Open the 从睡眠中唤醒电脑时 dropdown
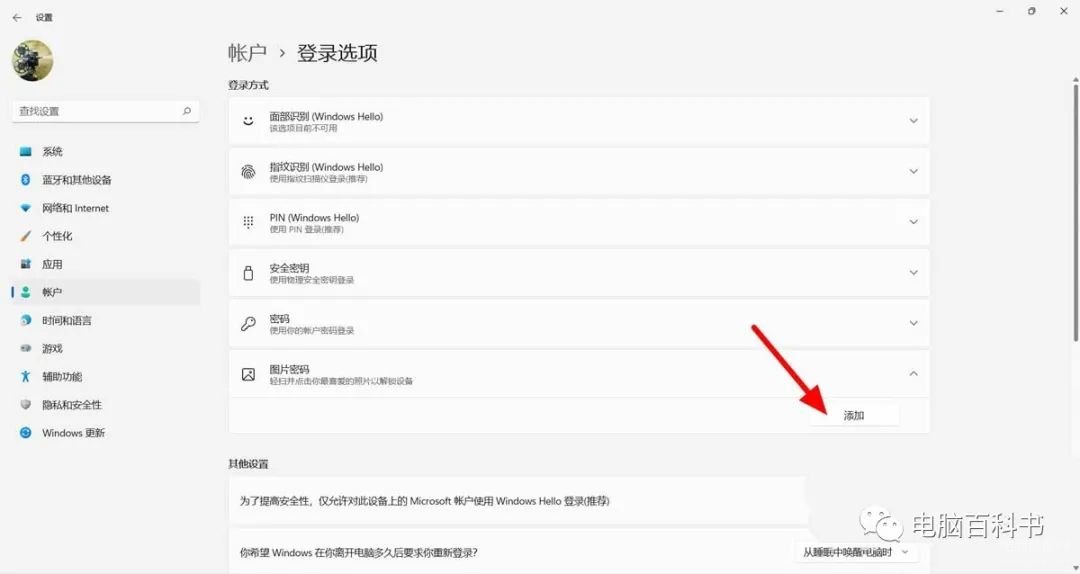 coord(856,552)
